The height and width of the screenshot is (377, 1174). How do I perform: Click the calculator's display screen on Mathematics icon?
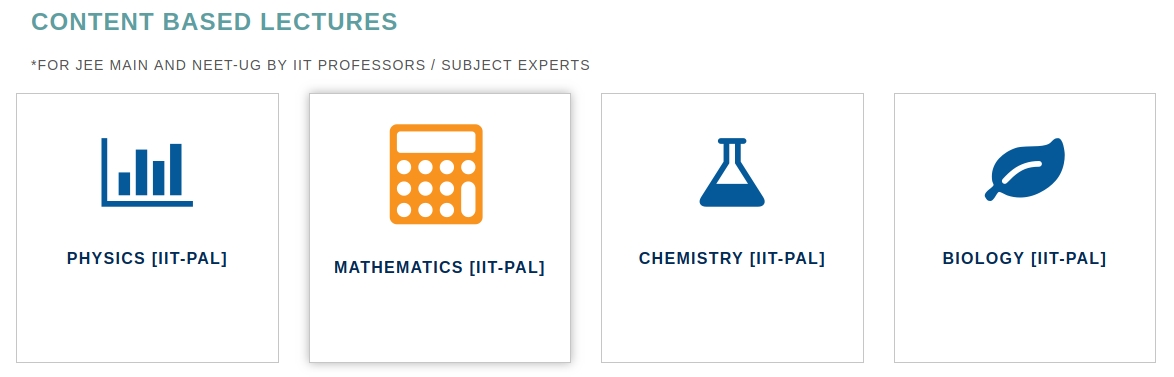436,142
